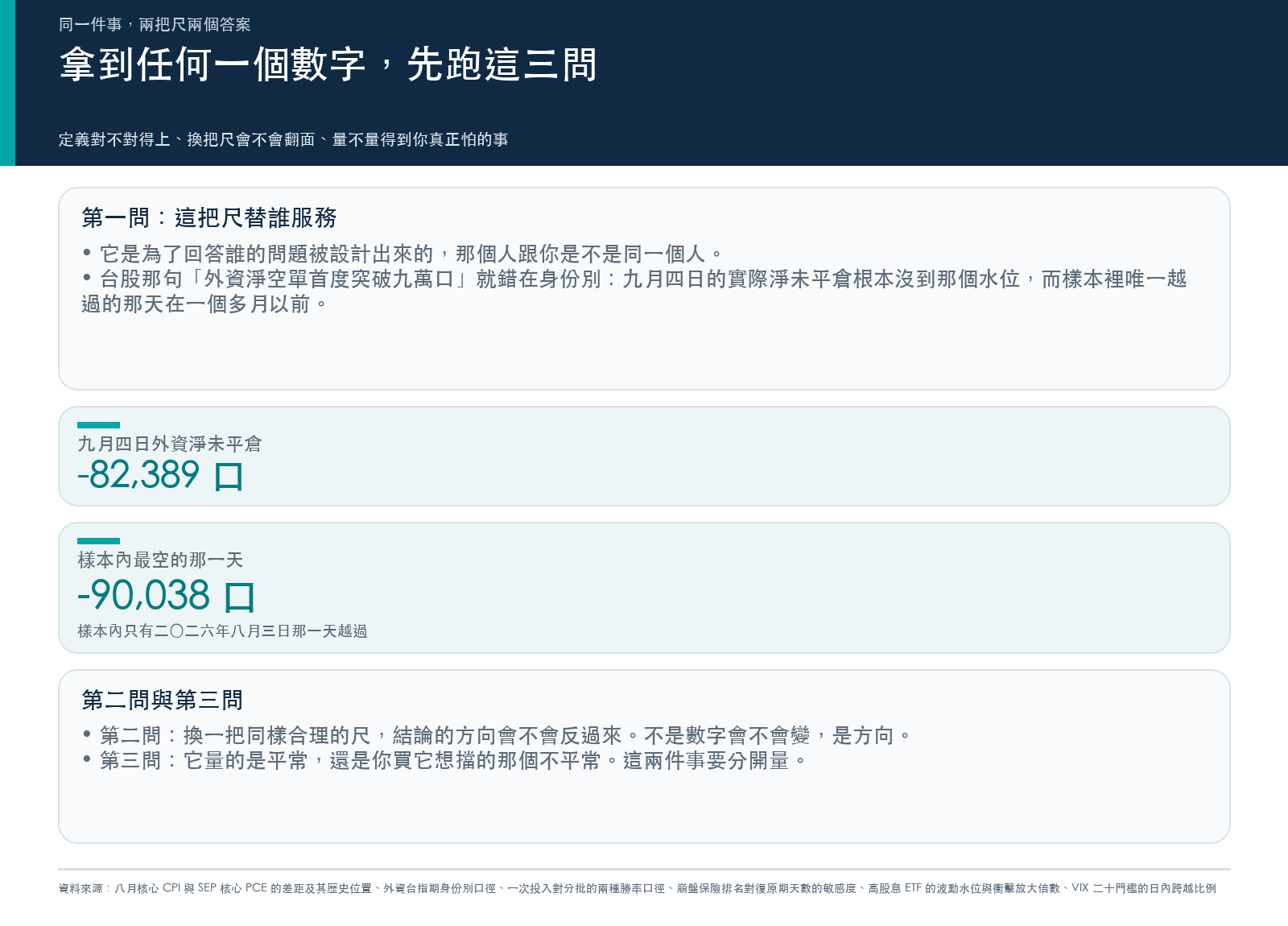Viewport: 1288px width, 926px height.
Task: Click the value "-82,389 口"
Action: click(x=160, y=475)
